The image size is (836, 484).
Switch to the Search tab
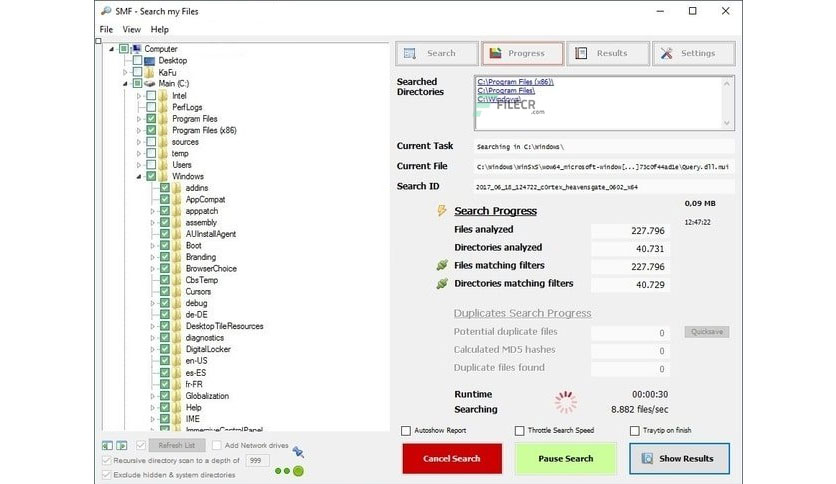click(x=437, y=53)
